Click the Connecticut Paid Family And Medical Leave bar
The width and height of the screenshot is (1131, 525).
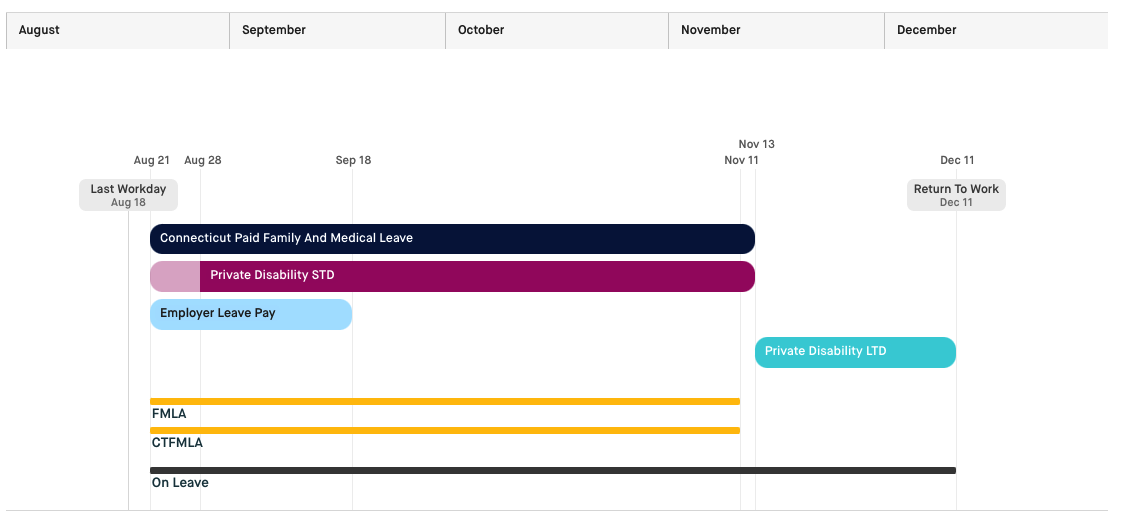pos(452,239)
